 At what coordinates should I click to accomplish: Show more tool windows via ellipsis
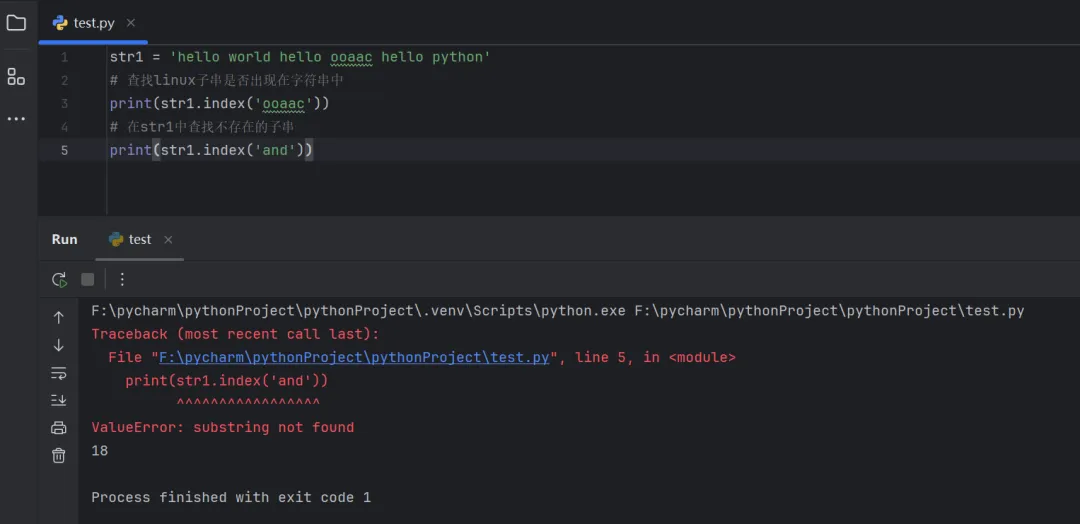point(16,119)
